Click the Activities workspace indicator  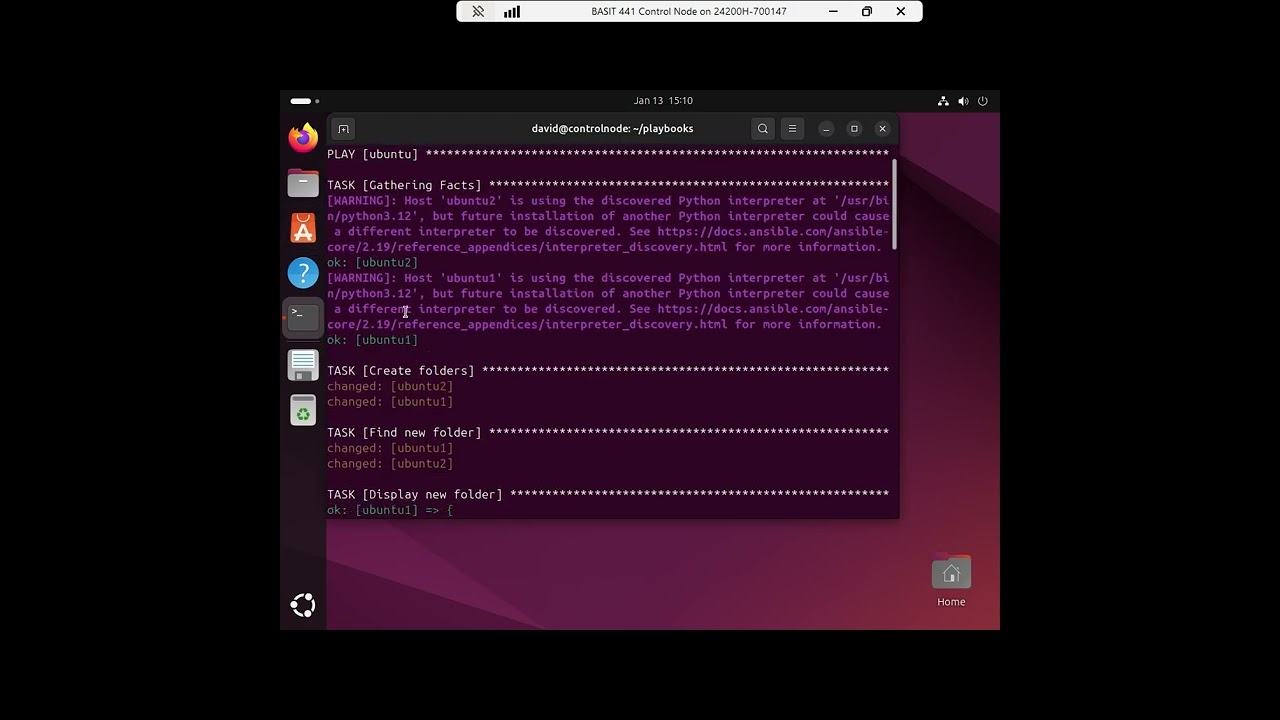click(304, 101)
